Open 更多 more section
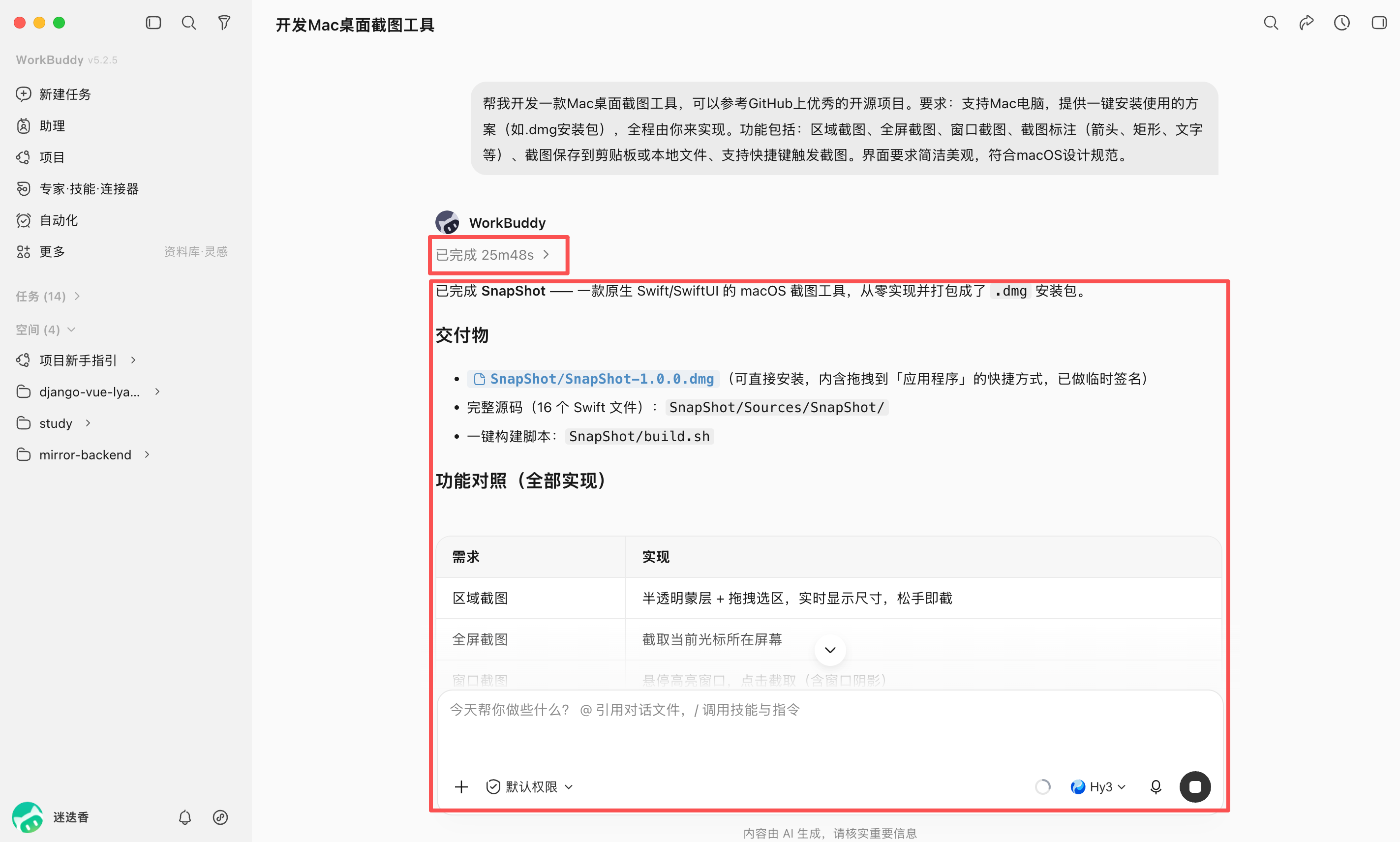This screenshot has height=842, width=1400. coord(41,251)
